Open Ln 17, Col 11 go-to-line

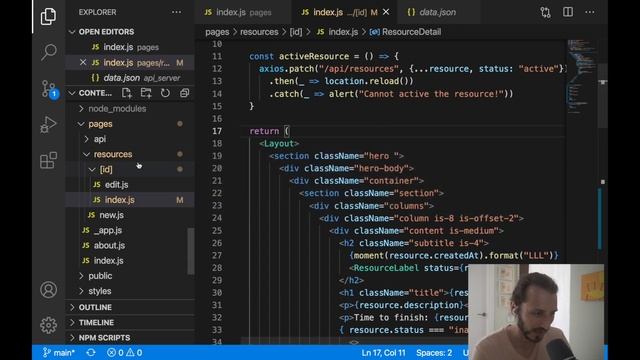pyautogui.click(x=383, y=353)
